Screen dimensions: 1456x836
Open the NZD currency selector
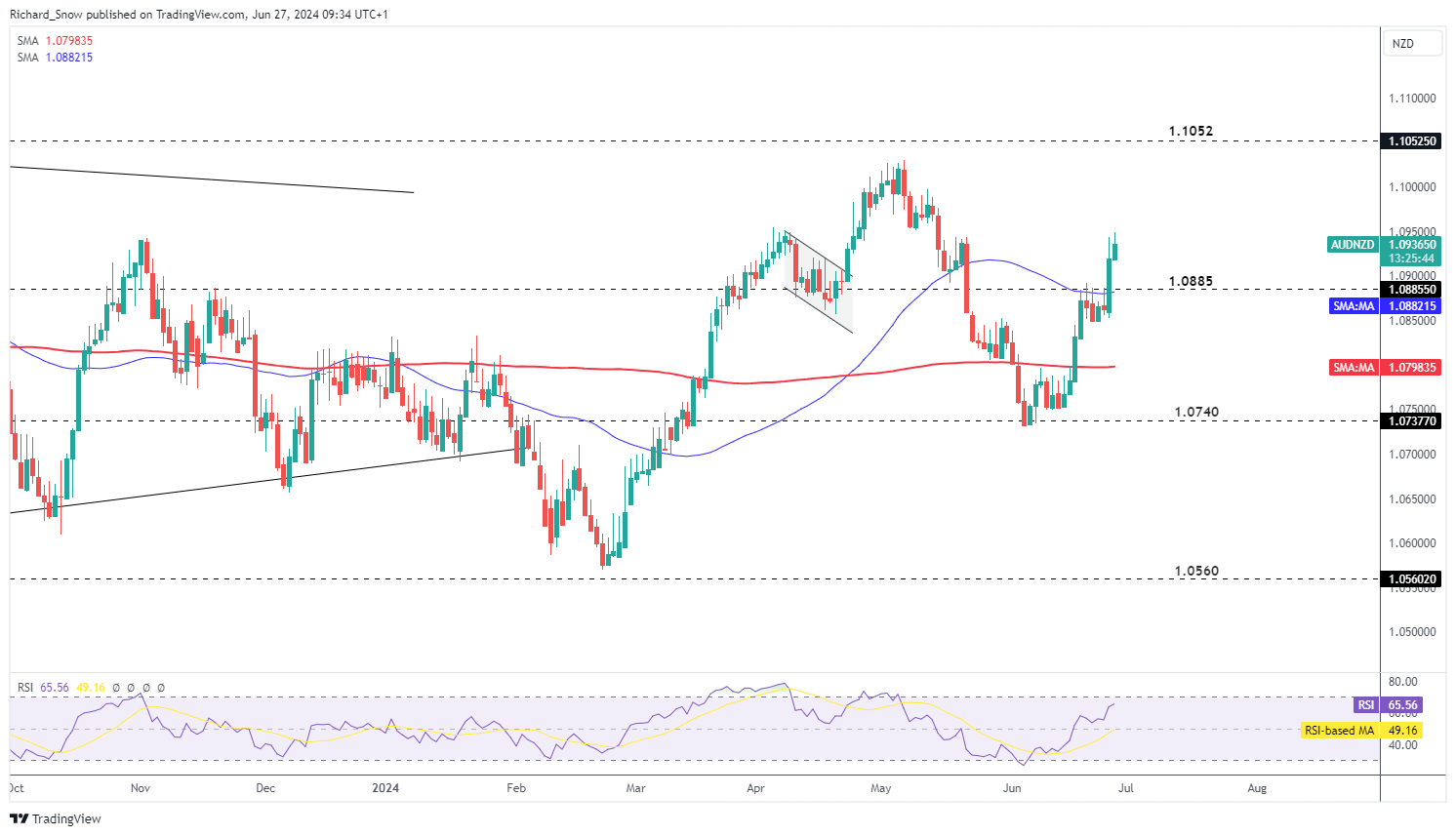point(1411,44)
